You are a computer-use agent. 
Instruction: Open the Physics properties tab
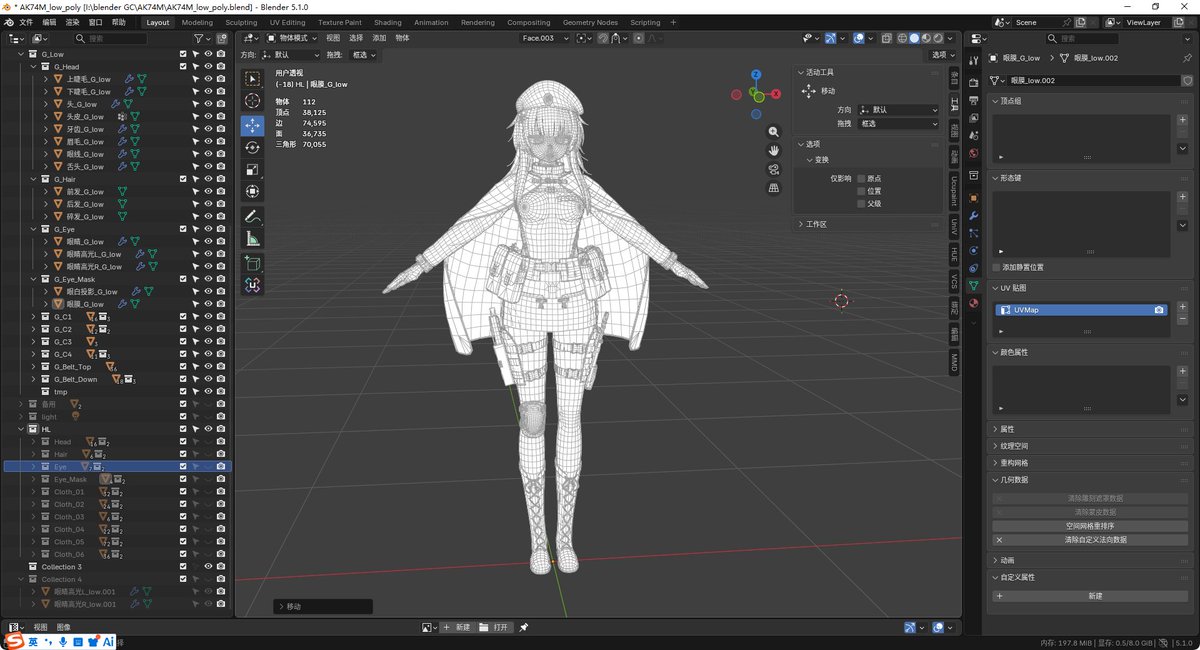tap(974, 250)
